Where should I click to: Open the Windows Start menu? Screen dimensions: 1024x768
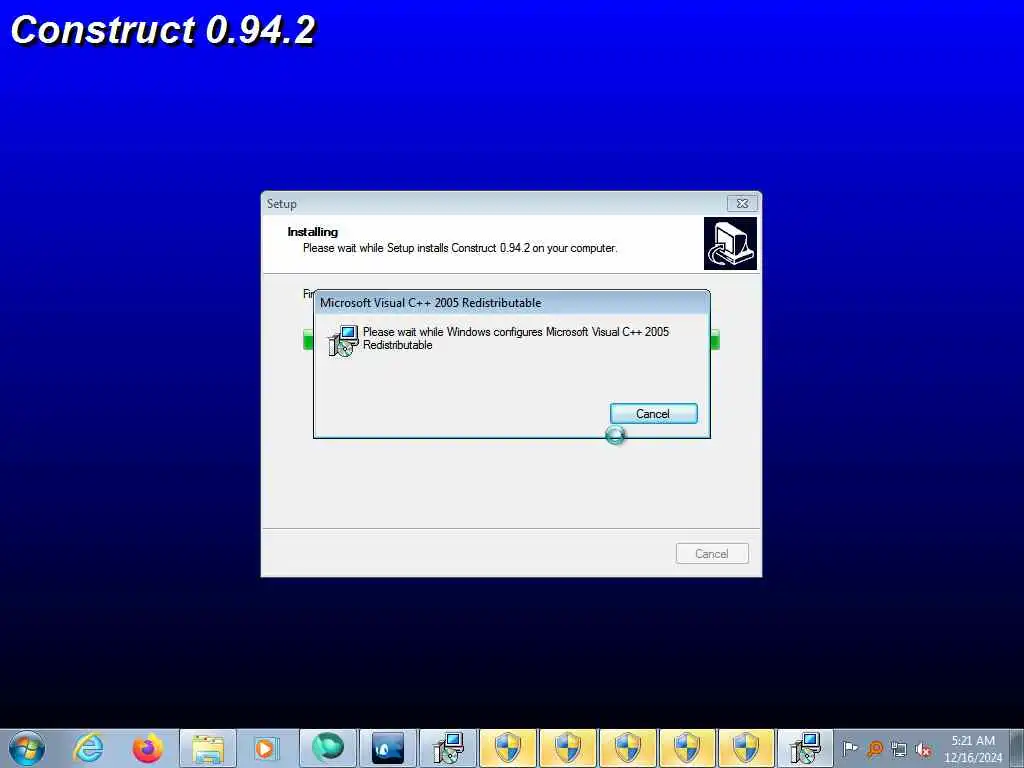27,748
